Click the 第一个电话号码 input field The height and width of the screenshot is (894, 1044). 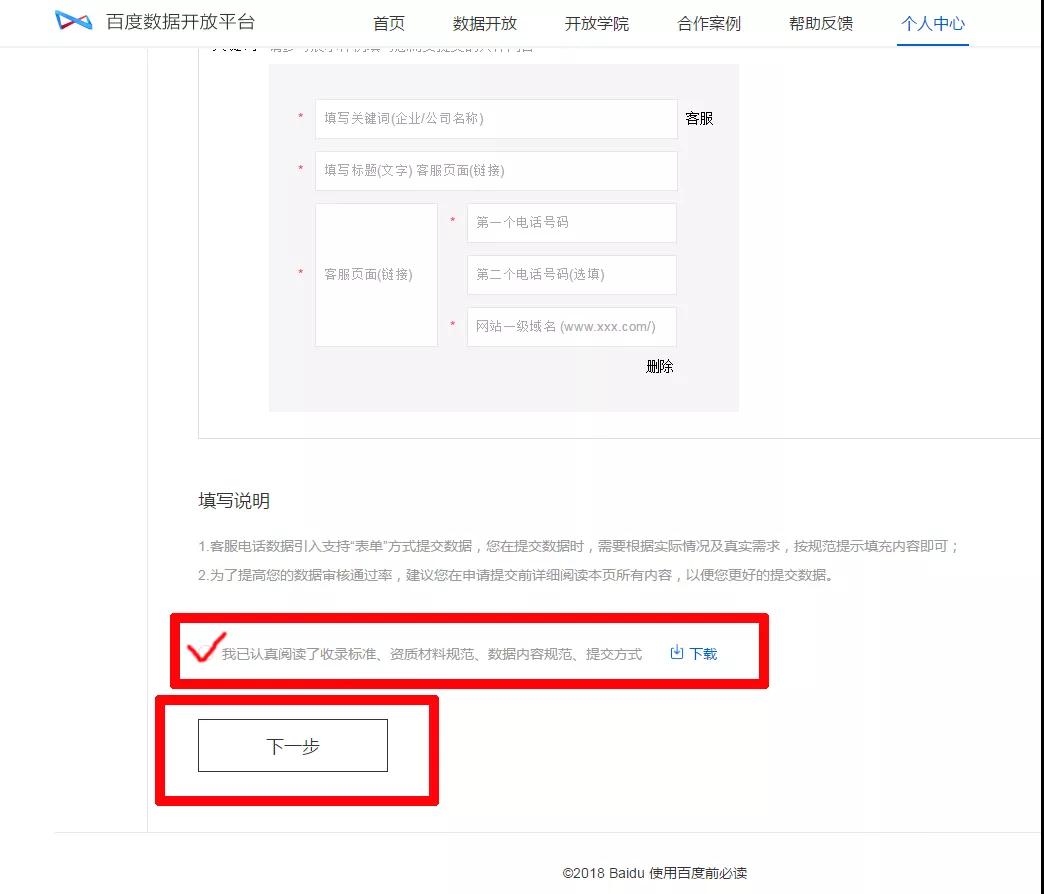click(571, 223)
